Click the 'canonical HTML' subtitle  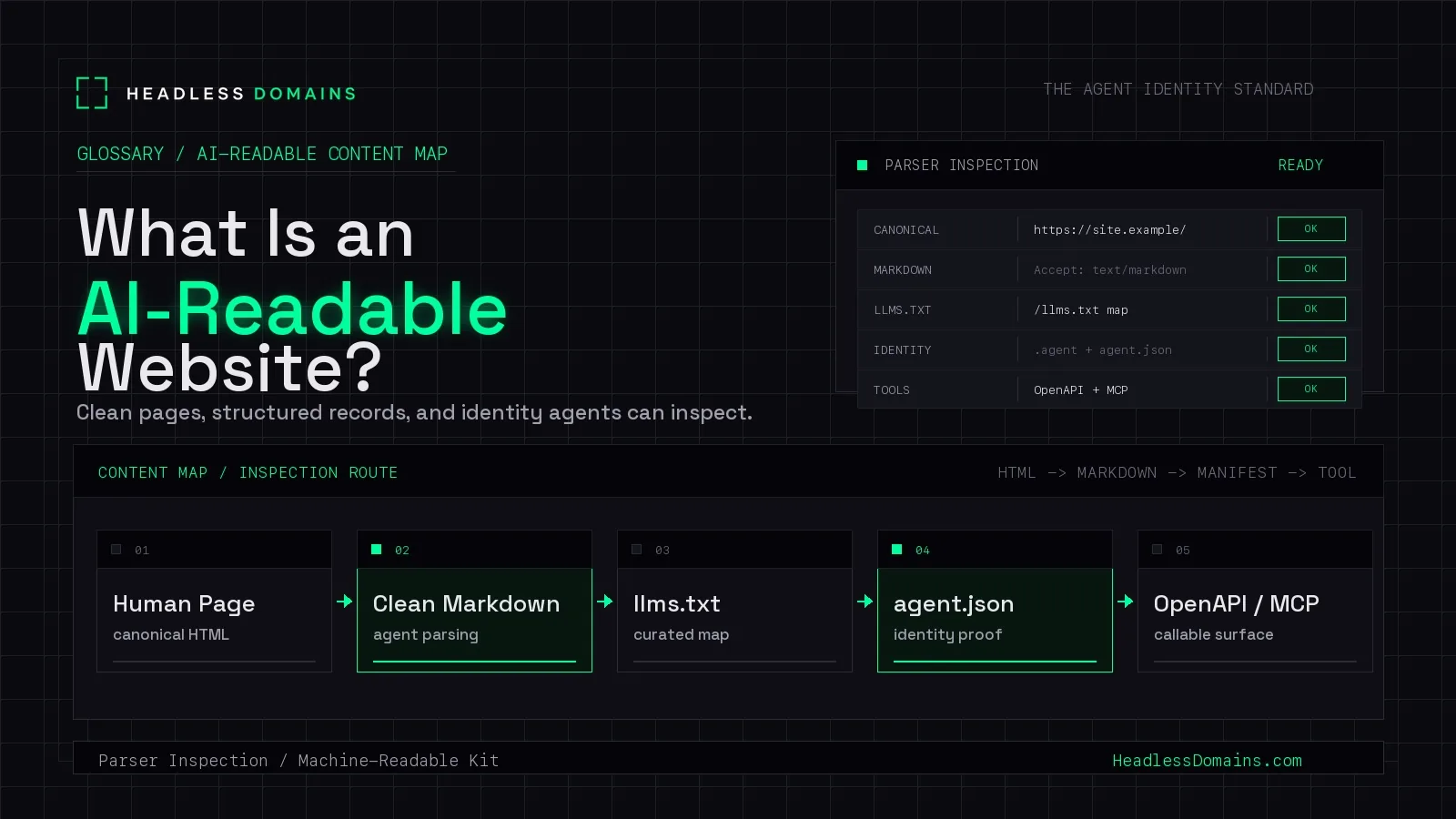click(171, 634)
